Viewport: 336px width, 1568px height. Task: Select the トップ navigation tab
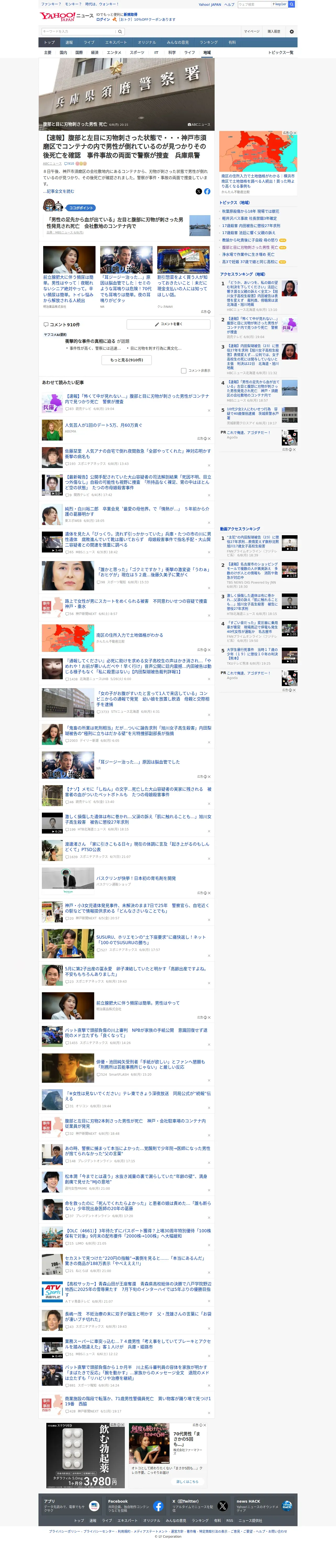pyautogui.click(x=49, y=43)
